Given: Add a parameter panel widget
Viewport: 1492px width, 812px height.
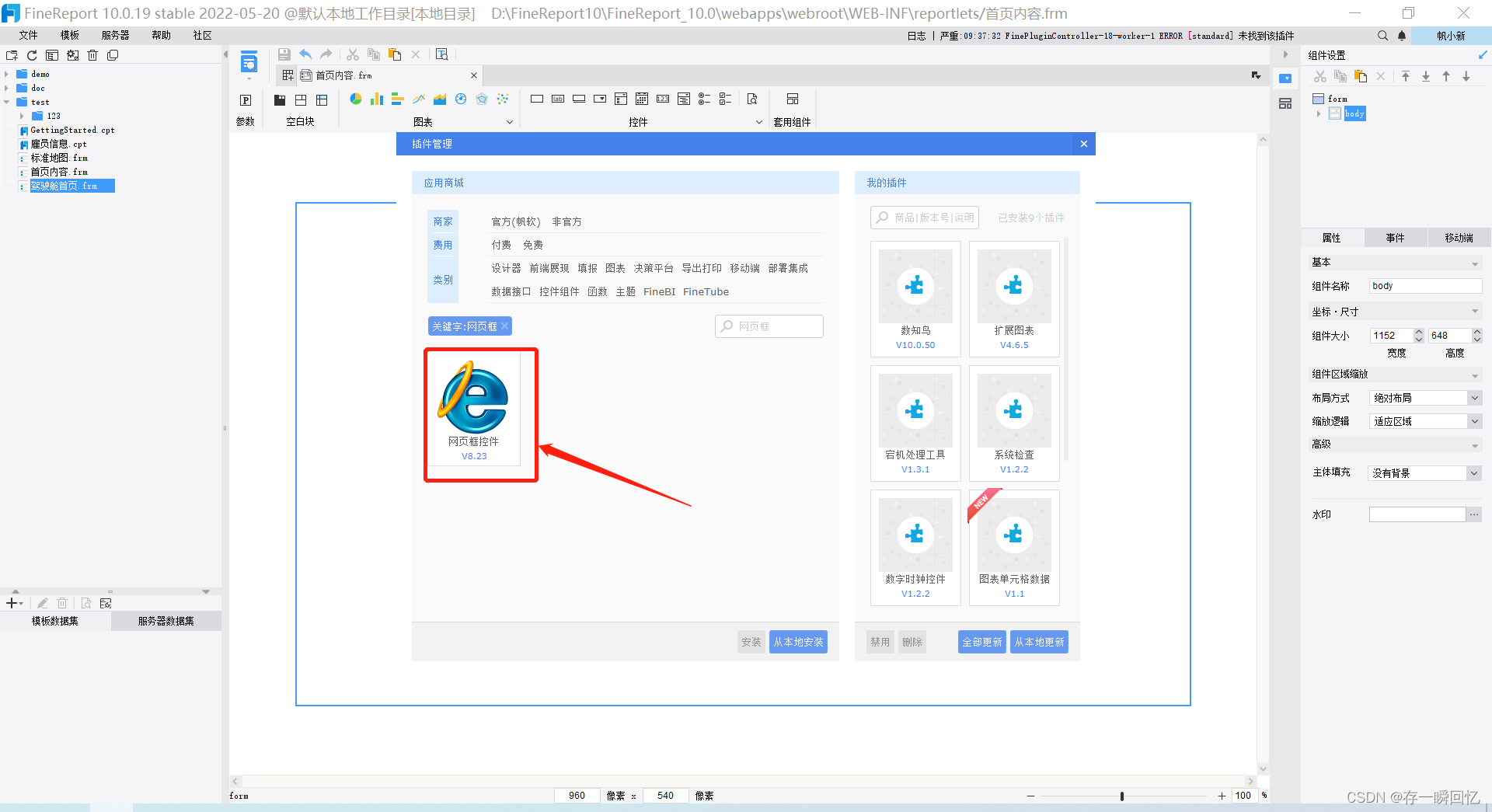Looking at the screenshot, I should [x=246, y=99].
